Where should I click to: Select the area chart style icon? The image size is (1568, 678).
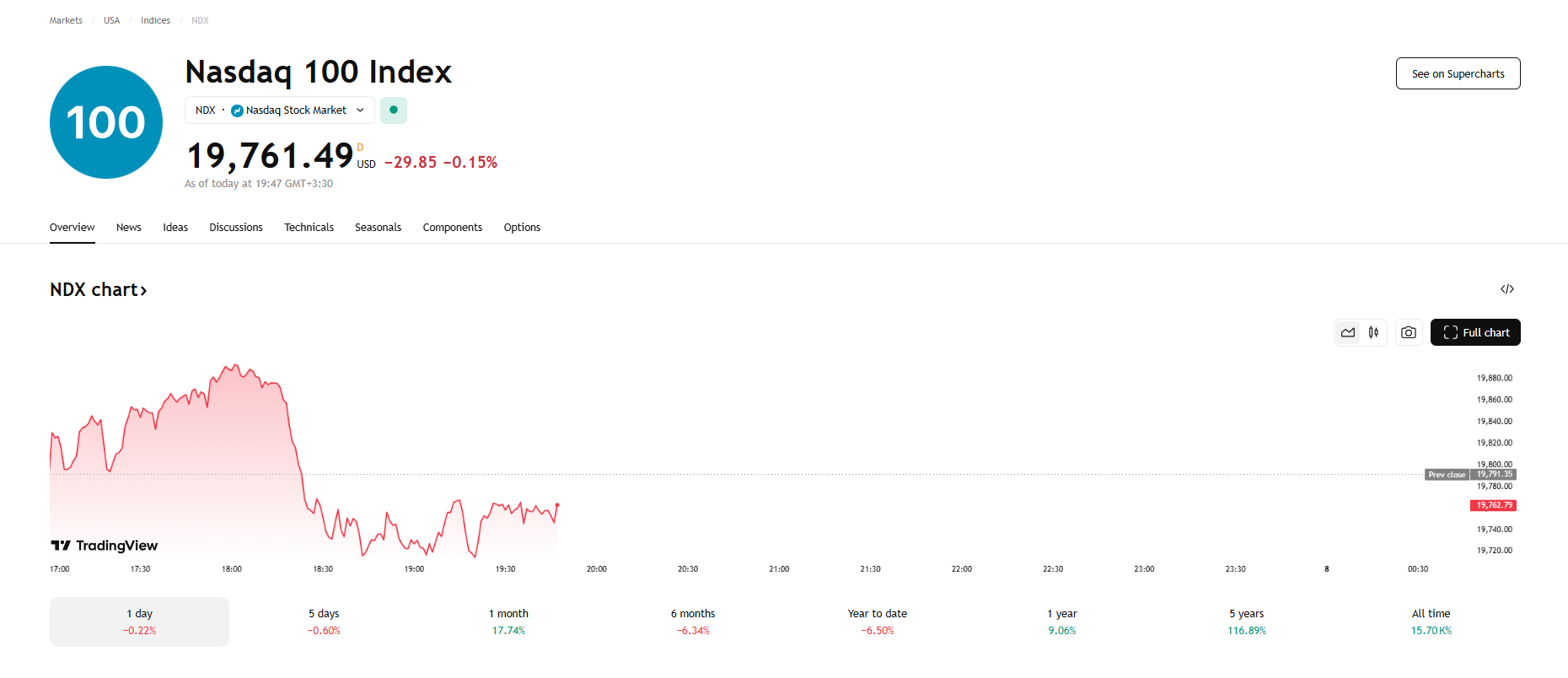click(1348, 332)
